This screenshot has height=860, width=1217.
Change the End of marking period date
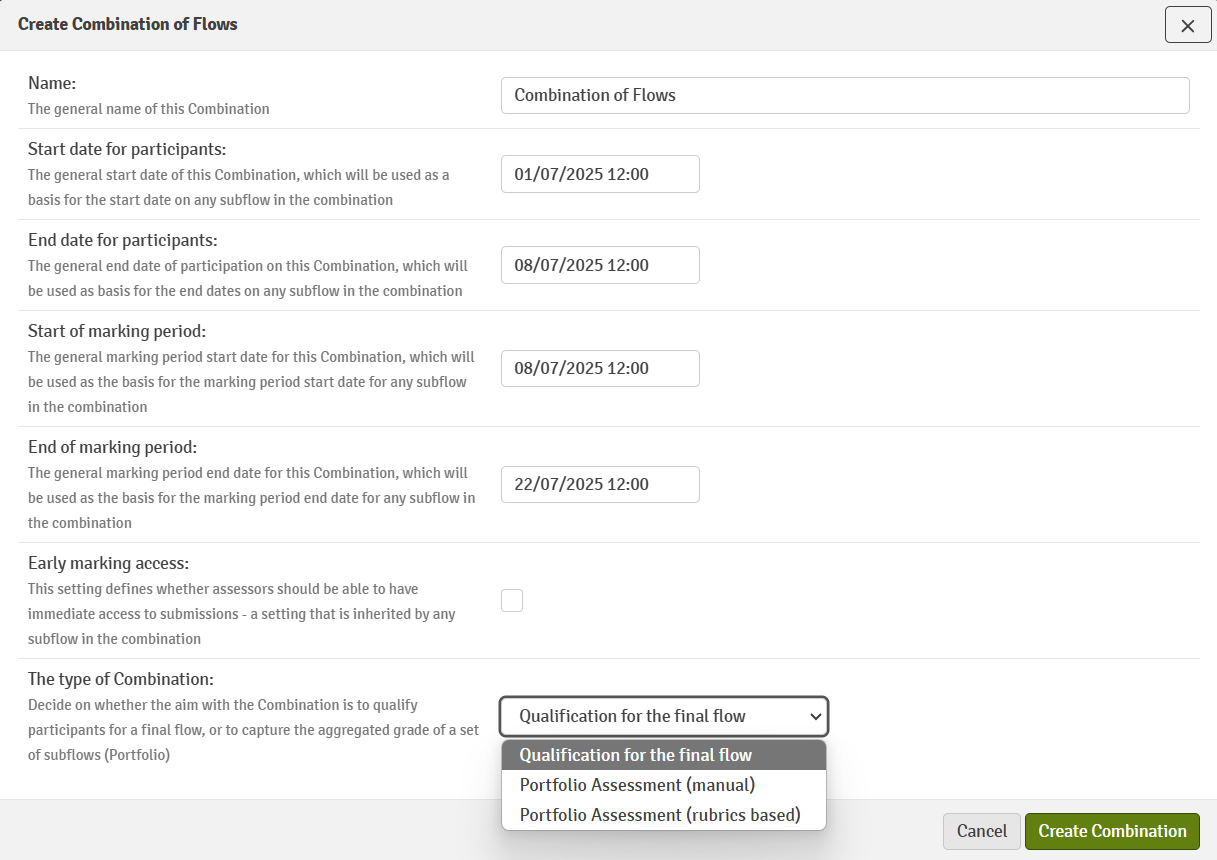click(600, 484)
